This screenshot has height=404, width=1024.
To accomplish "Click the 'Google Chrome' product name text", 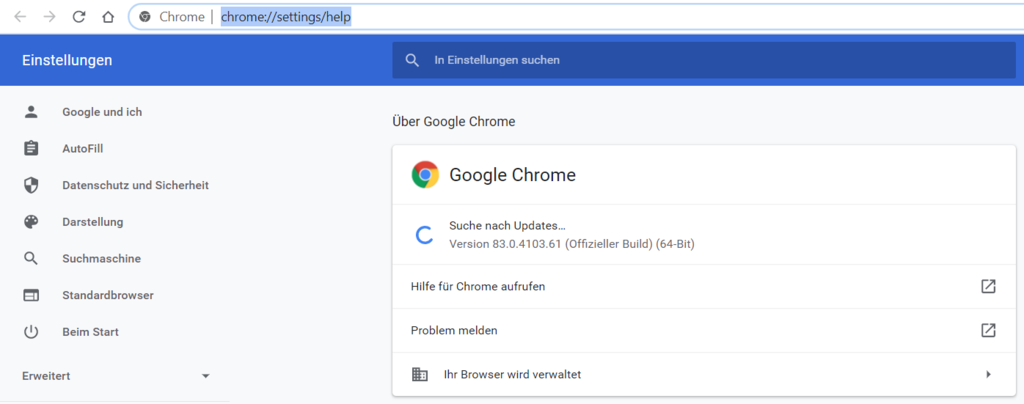I will click(x=513, y=175).
